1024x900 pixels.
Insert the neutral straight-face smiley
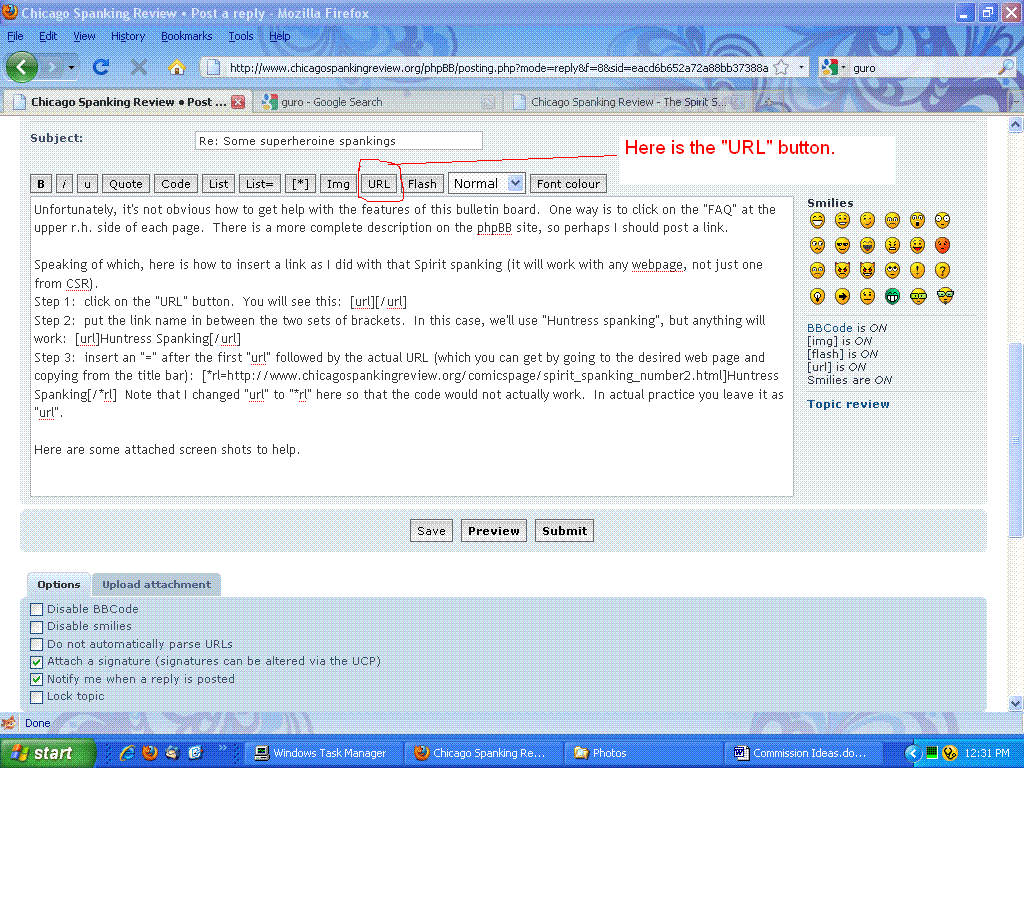[867, 297]
